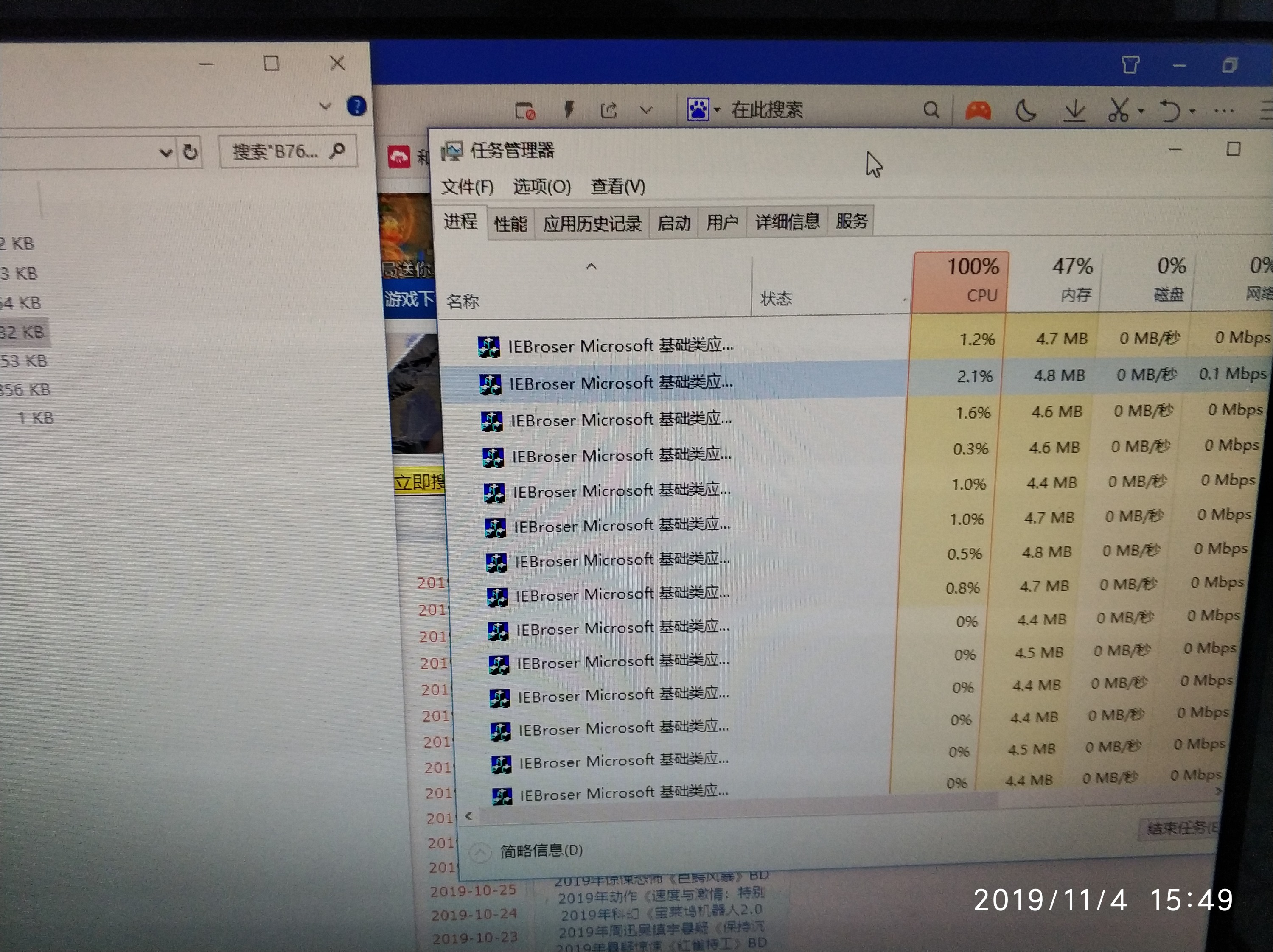Click the magnifier search icon in browser
Viewport: 1273px width, 952px height.
[931, 109]
